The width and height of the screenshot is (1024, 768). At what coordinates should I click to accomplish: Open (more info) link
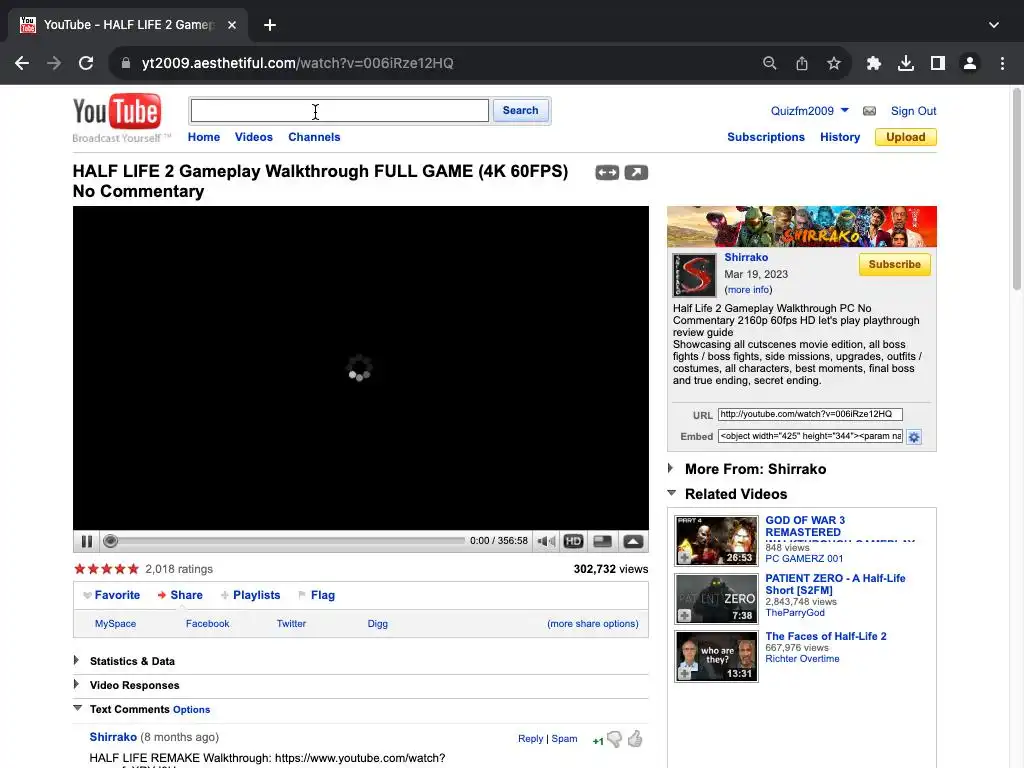point(748,290)
